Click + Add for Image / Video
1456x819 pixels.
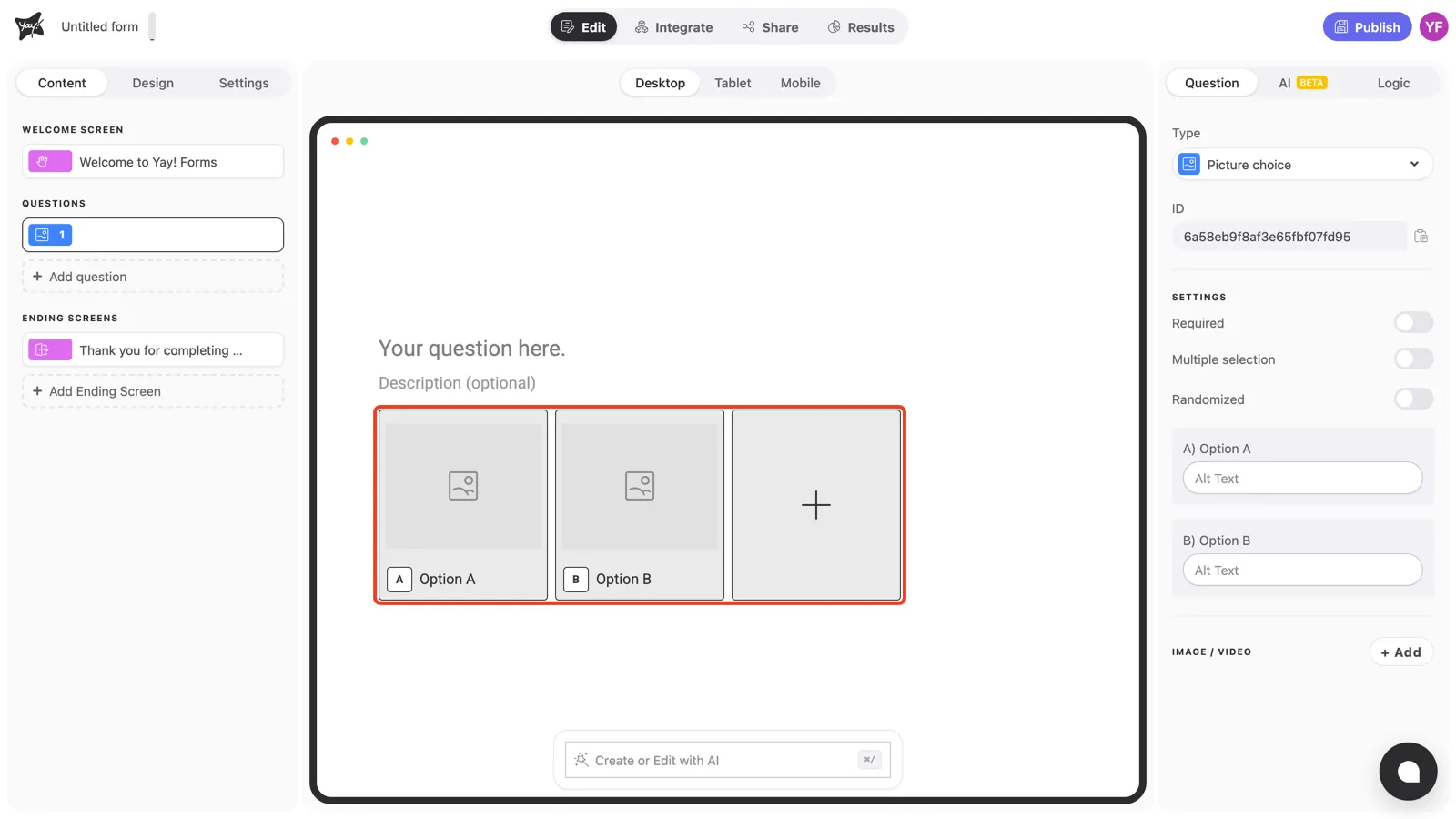tap(1400, 652)
